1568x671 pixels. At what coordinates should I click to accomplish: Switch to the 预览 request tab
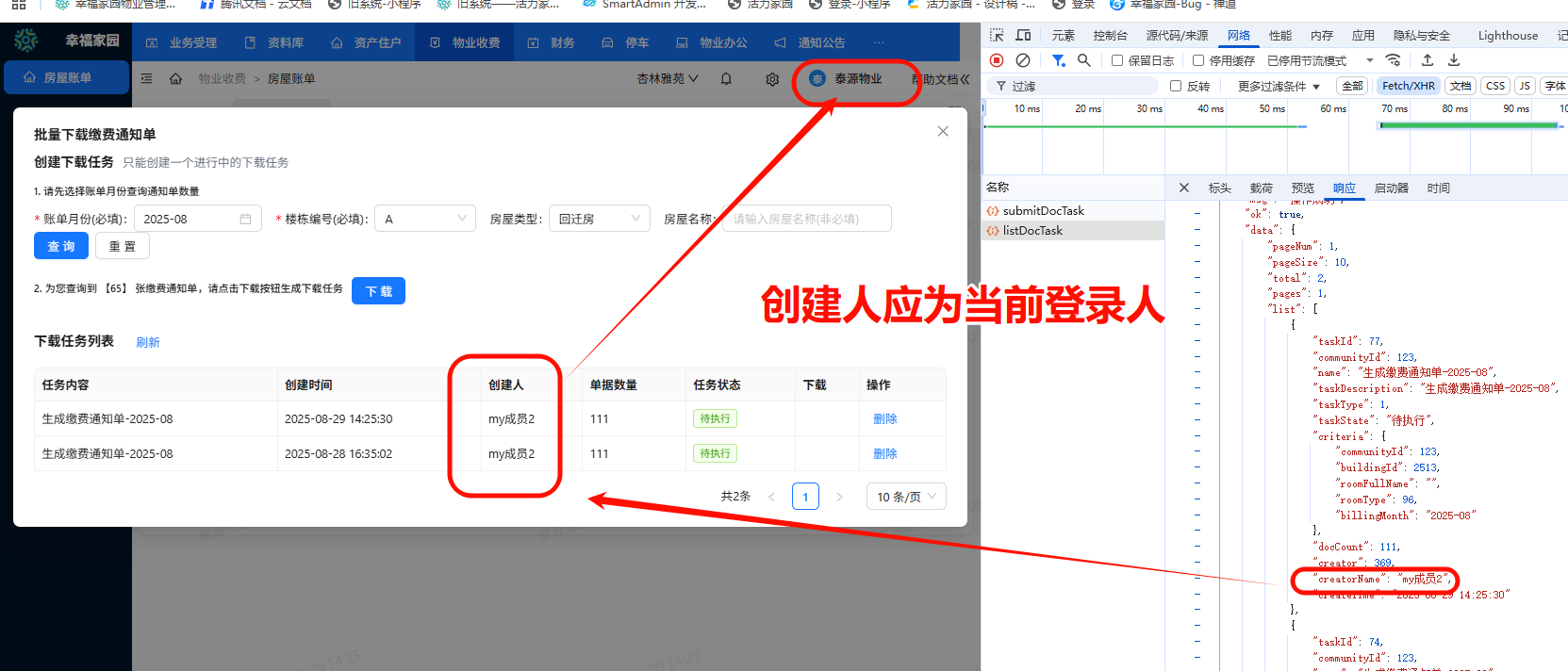pyautogui.click(x=1303, y=188)
